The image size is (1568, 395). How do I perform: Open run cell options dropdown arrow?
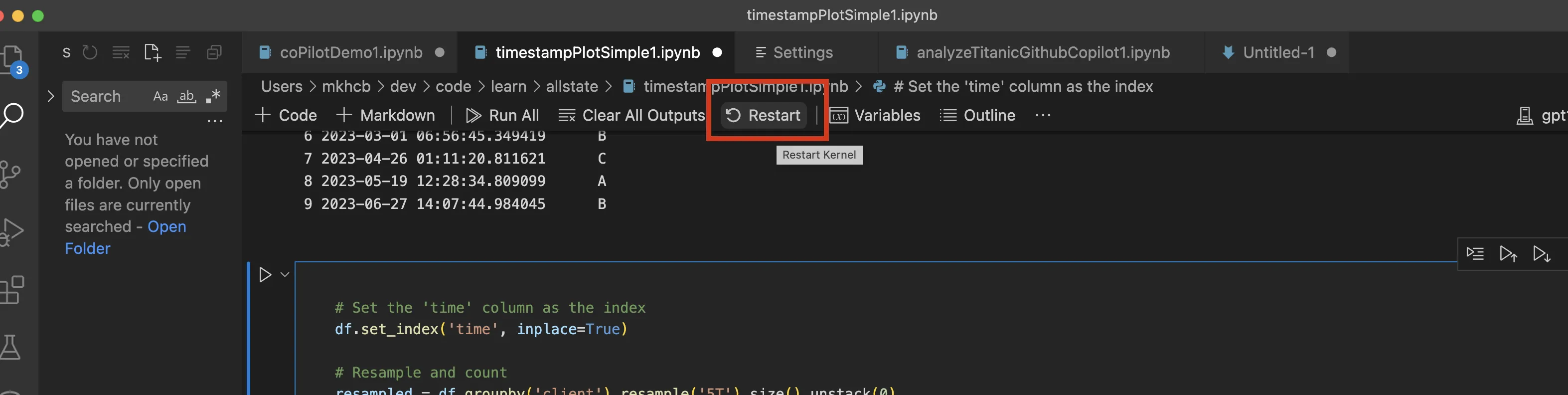(x=284, y=275)
